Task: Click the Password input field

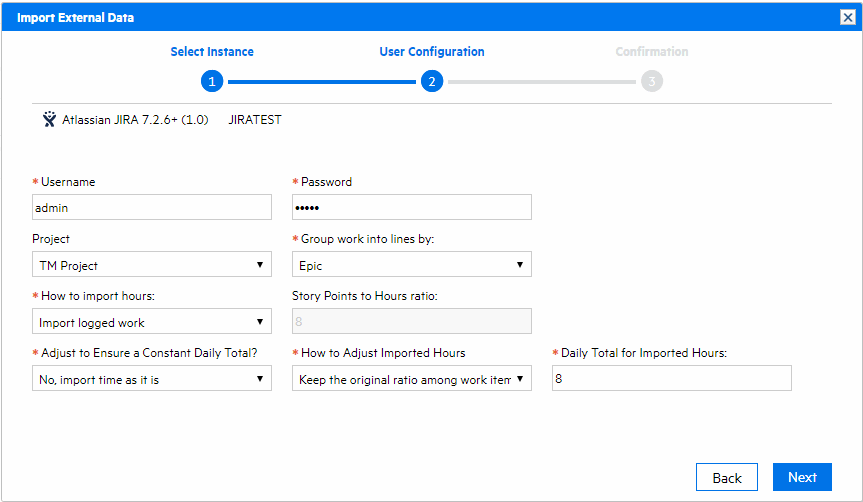Action: pos(412,207)
